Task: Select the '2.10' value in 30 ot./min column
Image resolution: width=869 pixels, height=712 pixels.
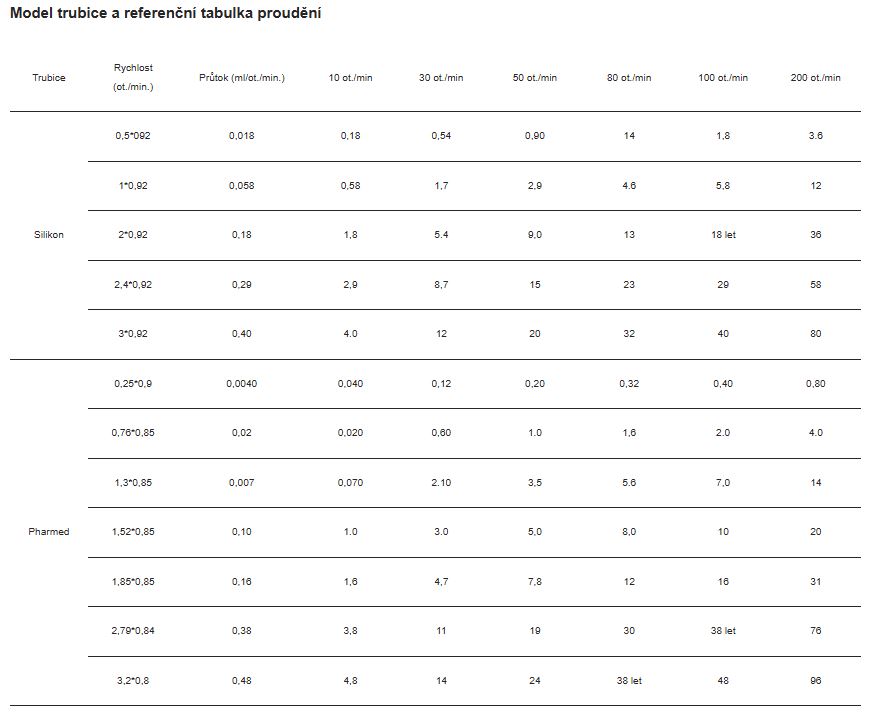Action: [441, 483]
